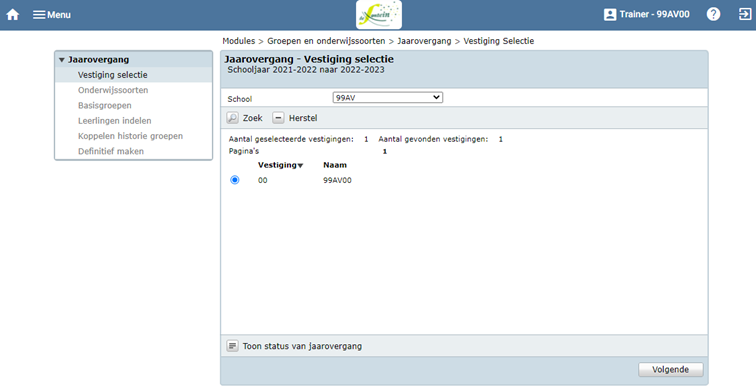Click the School field label

tap(240, 99)
